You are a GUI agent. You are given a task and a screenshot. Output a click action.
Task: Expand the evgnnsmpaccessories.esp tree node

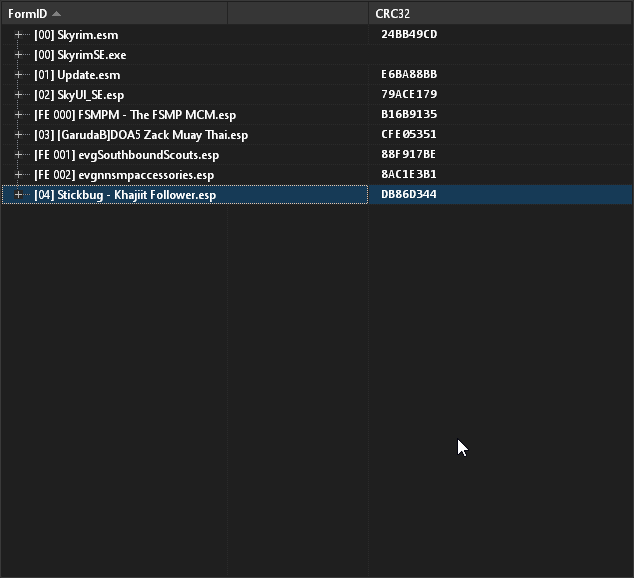click(x=18, y=175)
